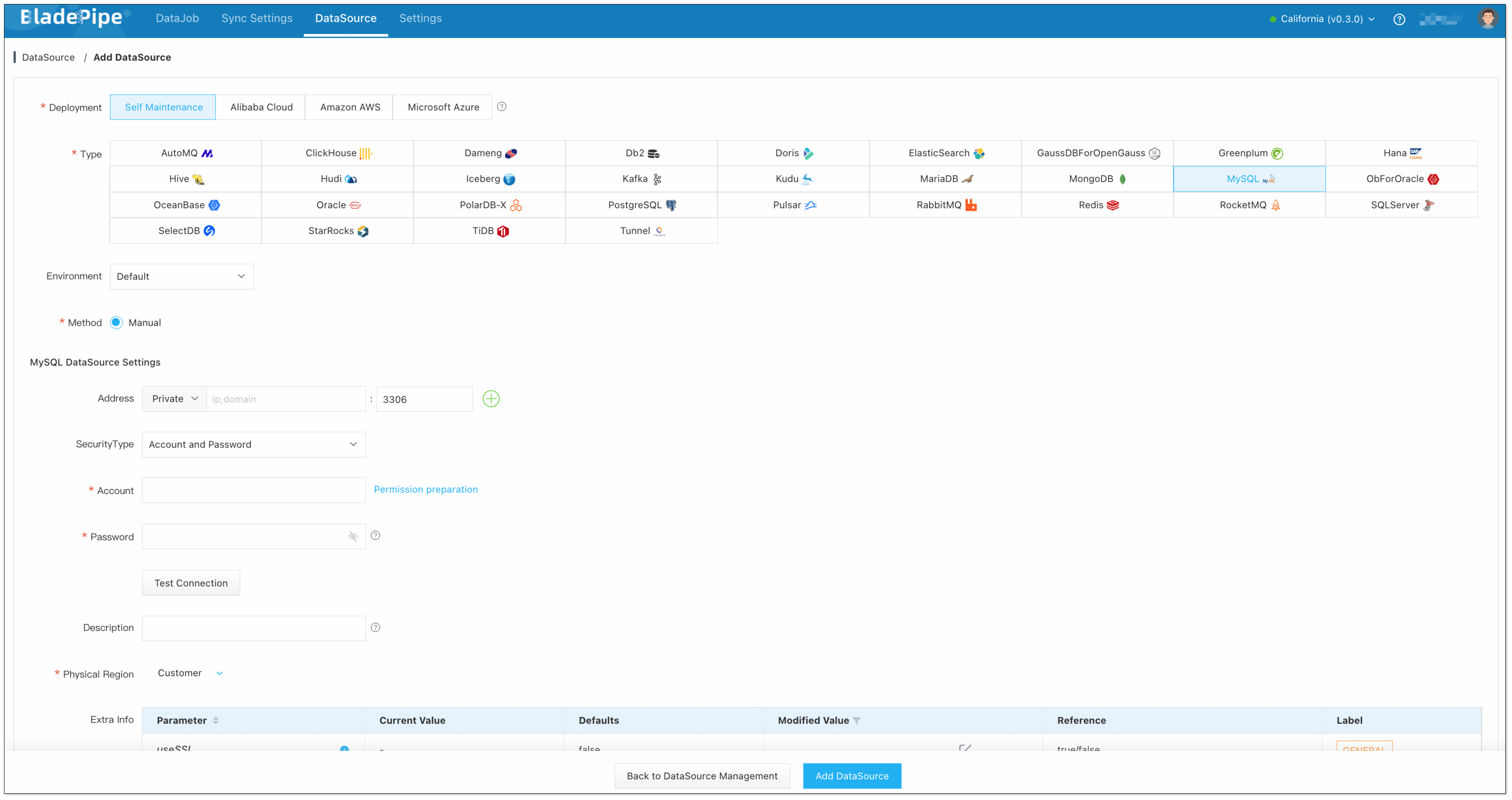Click help icon next to Deployment options
The height and width of the screenshot is (800, 1512).
tap(502, 107)
